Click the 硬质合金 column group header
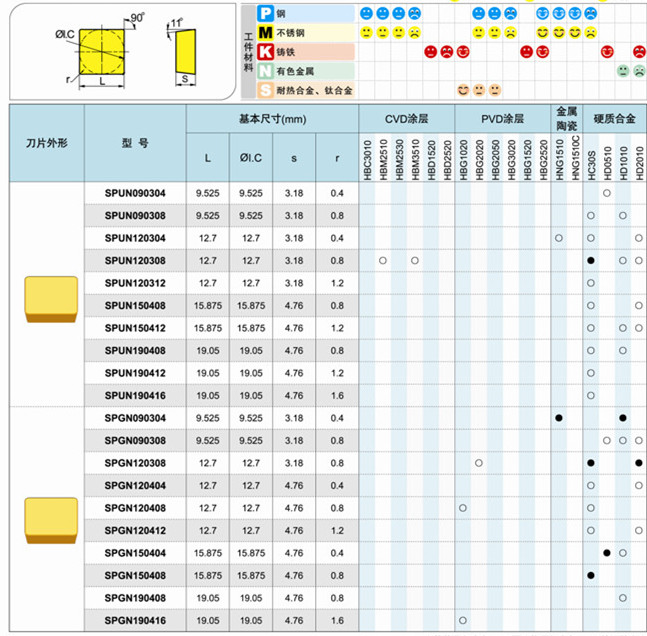The height and width of the screenshot is (636, 647). [614, 116]
